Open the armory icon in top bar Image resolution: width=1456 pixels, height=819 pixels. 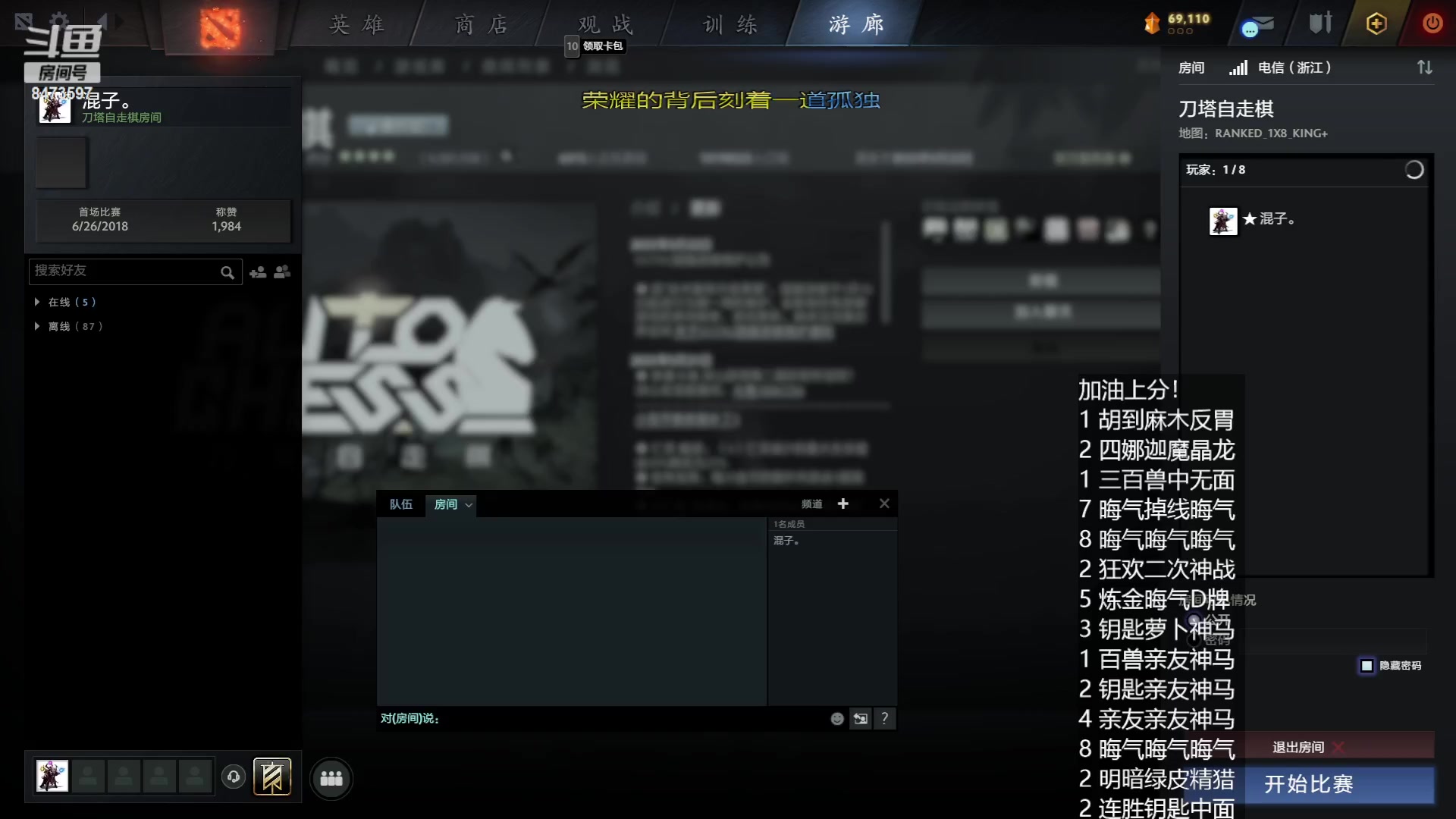(1320, 24)
